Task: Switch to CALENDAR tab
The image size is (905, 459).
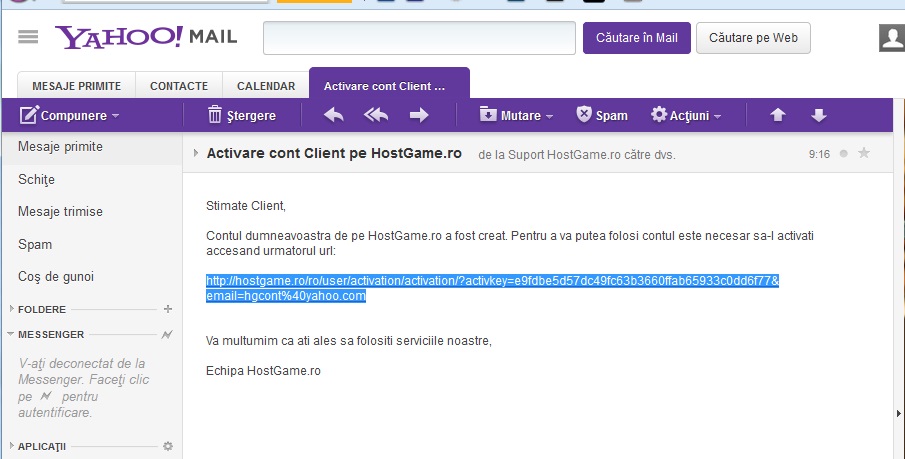Action: pos(266,86)
